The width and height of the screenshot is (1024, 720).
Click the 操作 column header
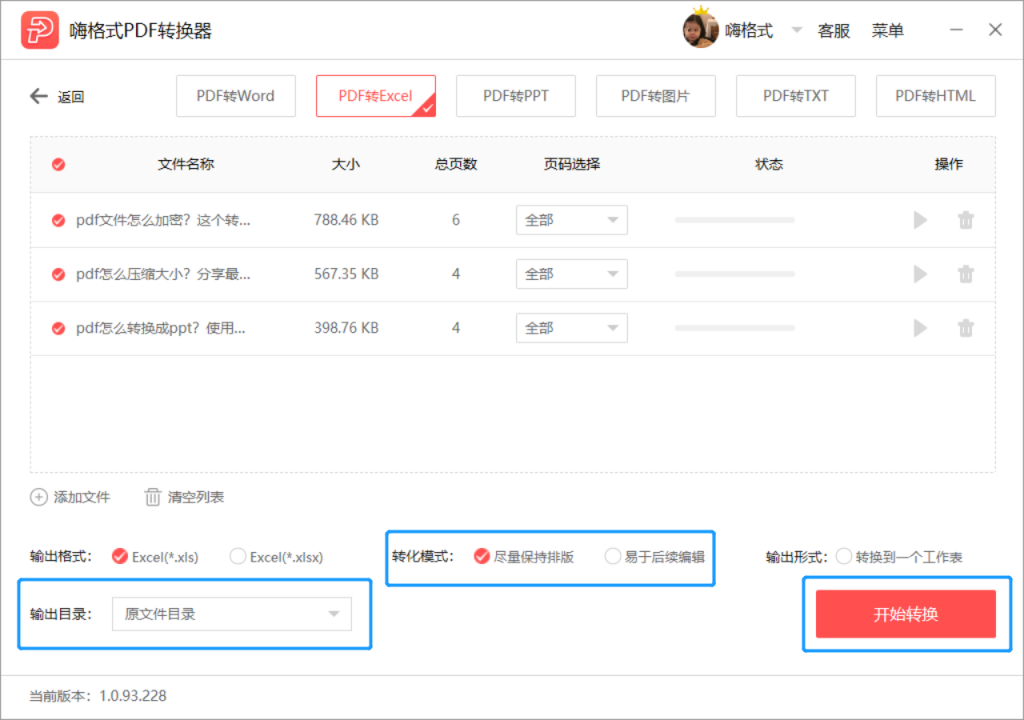pos(948,164)
